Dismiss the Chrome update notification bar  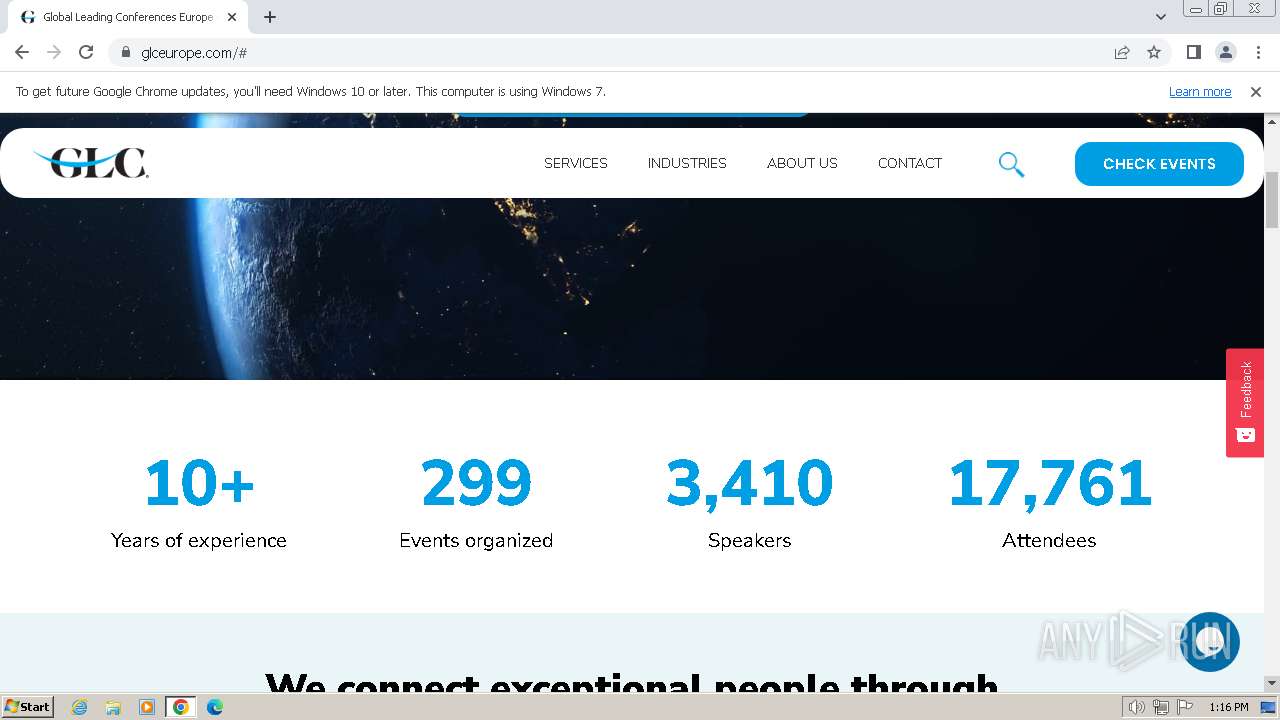(x=1256, y=92)
